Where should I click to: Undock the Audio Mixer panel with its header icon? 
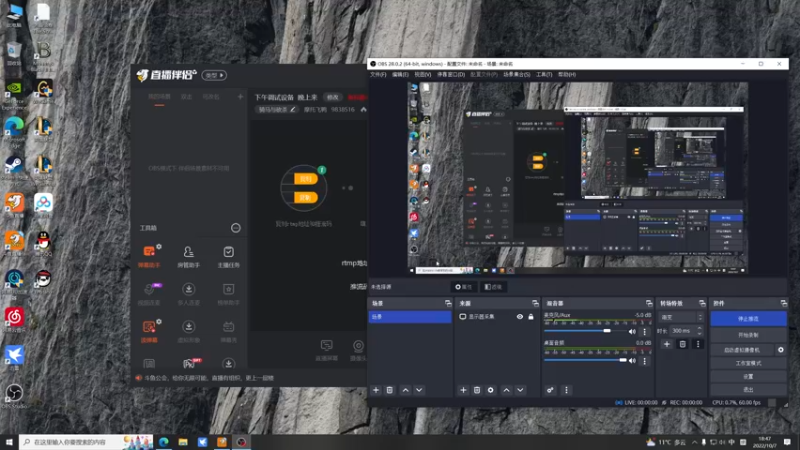(x=649, y=303)
